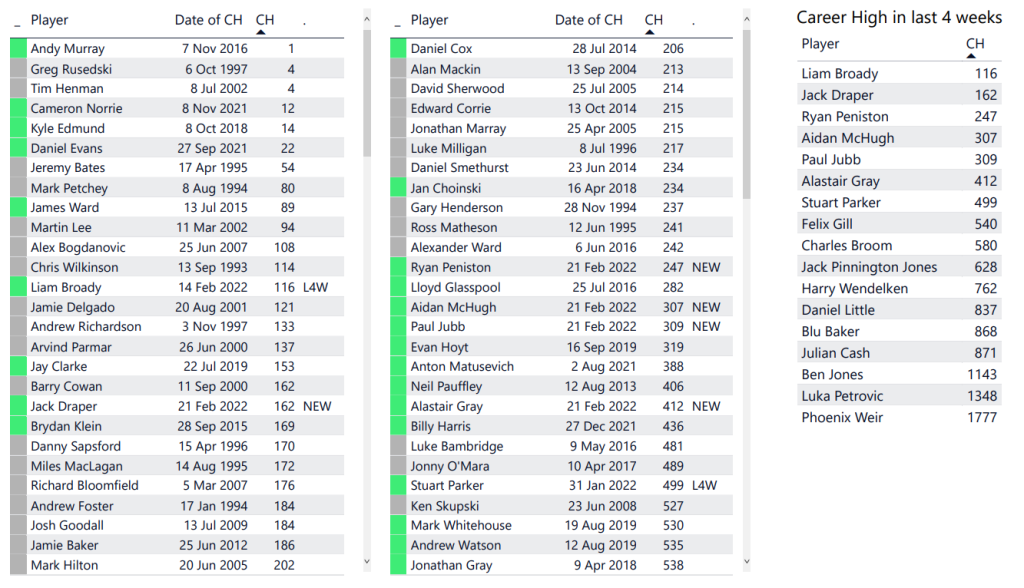Image resolution: width=1024 pixels, height=588 pixels.
Task: Click the left table's vertical scrollbar thumb
Action: tap(367, 90)
